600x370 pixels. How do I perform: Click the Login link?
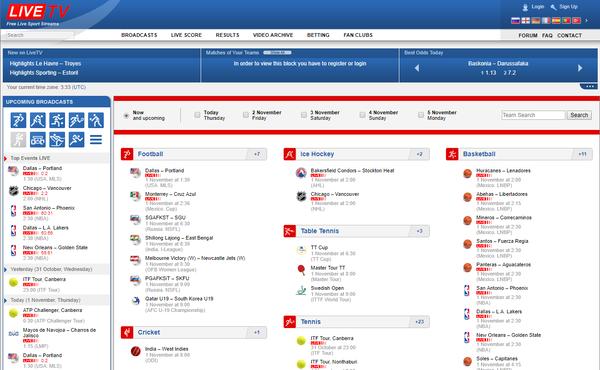click(537, 7)
